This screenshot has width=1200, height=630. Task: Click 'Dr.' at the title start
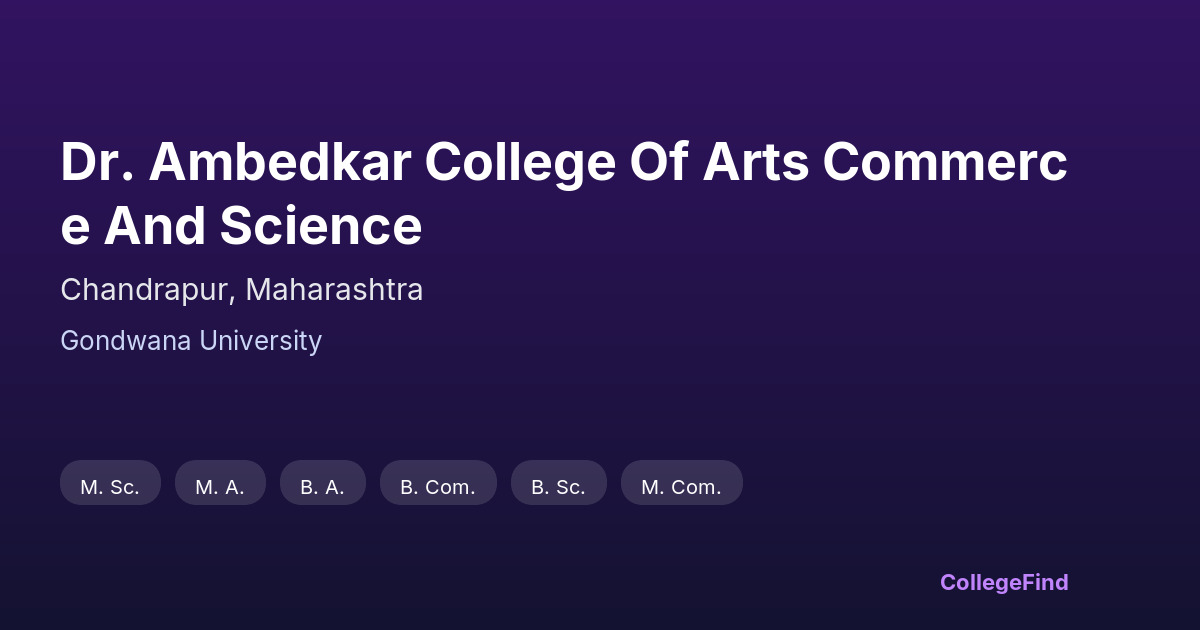pyautogui.click(x=96, y=162)
